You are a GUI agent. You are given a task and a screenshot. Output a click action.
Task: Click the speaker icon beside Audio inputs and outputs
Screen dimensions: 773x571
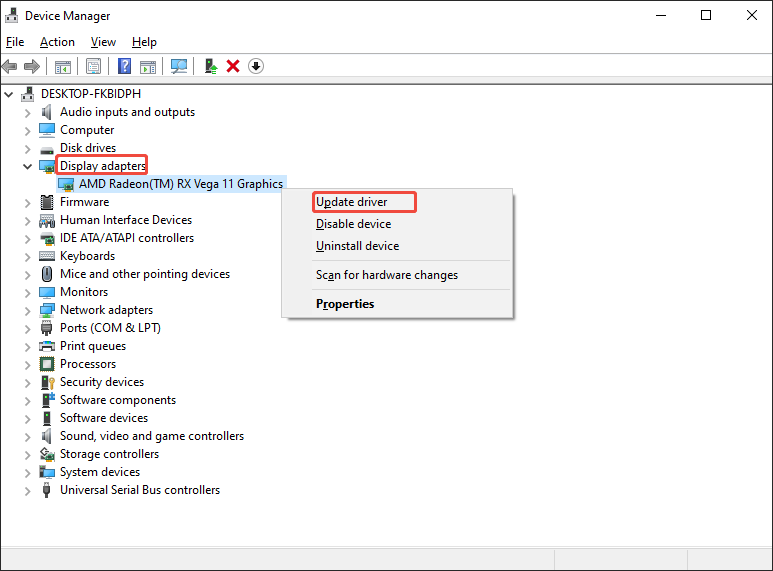[x=47, y=112]
